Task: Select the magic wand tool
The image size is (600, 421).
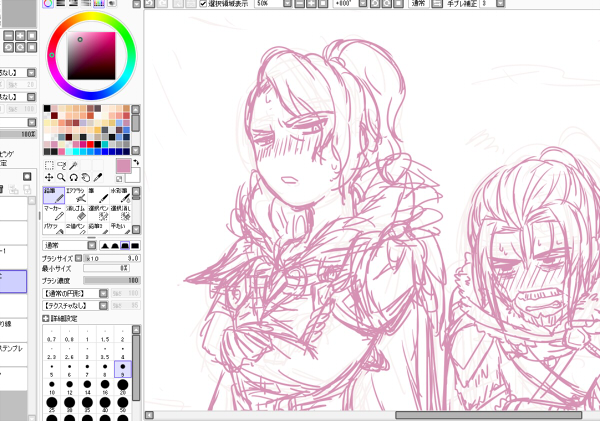Action: pos(73,165)
